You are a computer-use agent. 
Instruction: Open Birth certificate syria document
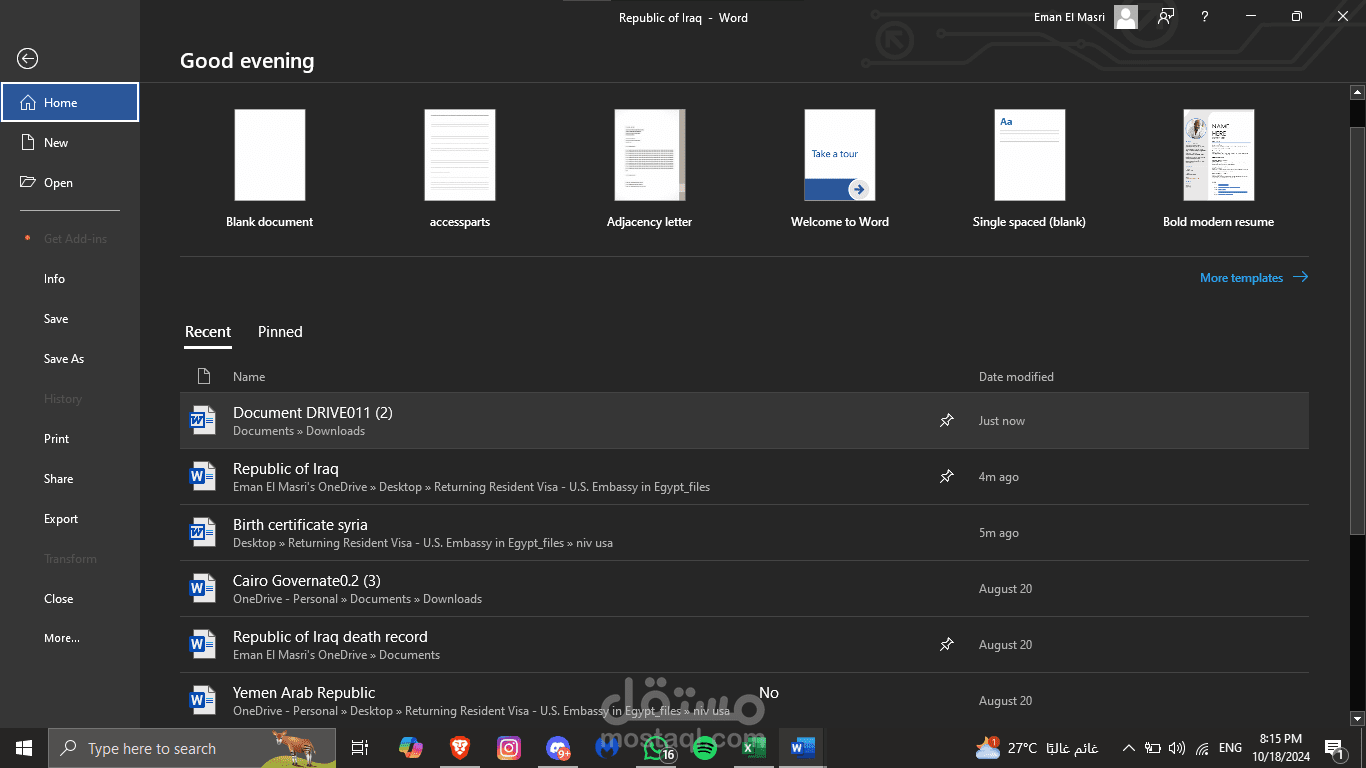pos(744,533)
